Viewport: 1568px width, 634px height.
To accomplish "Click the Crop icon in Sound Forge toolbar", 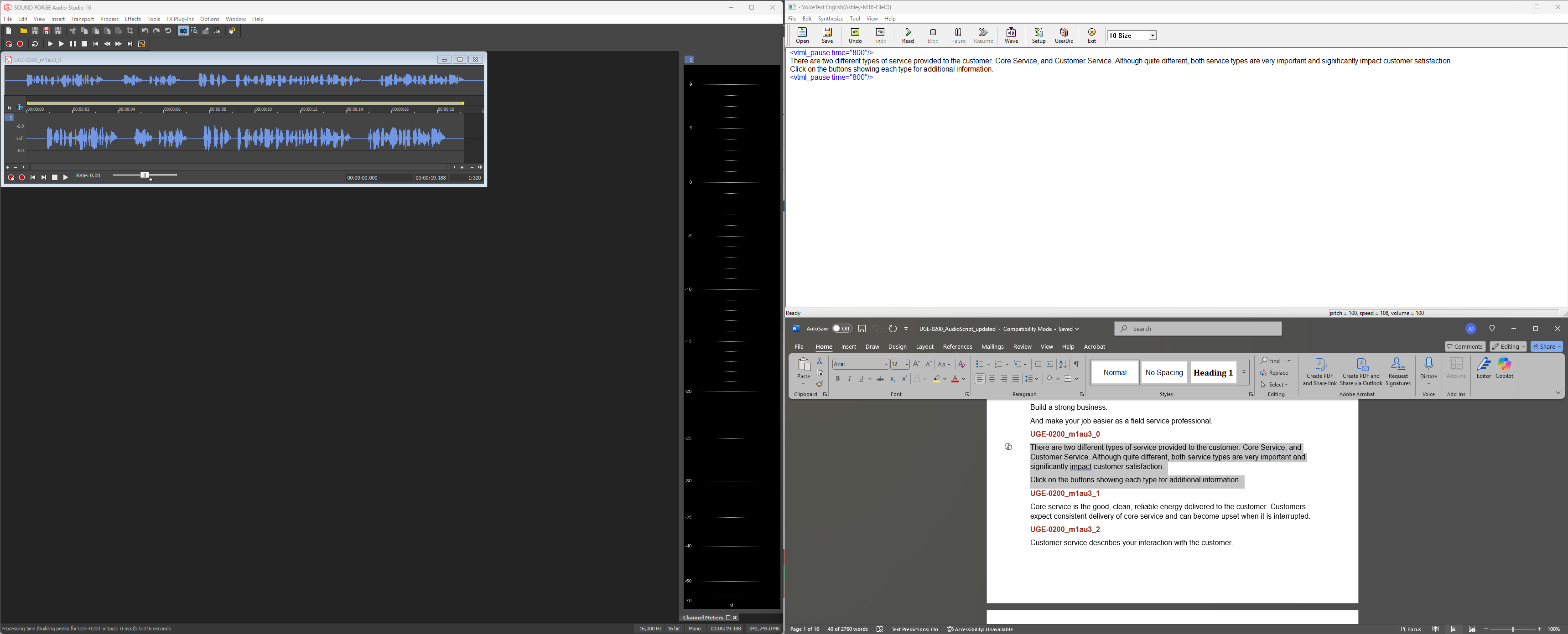I will (x=130, y=31).
